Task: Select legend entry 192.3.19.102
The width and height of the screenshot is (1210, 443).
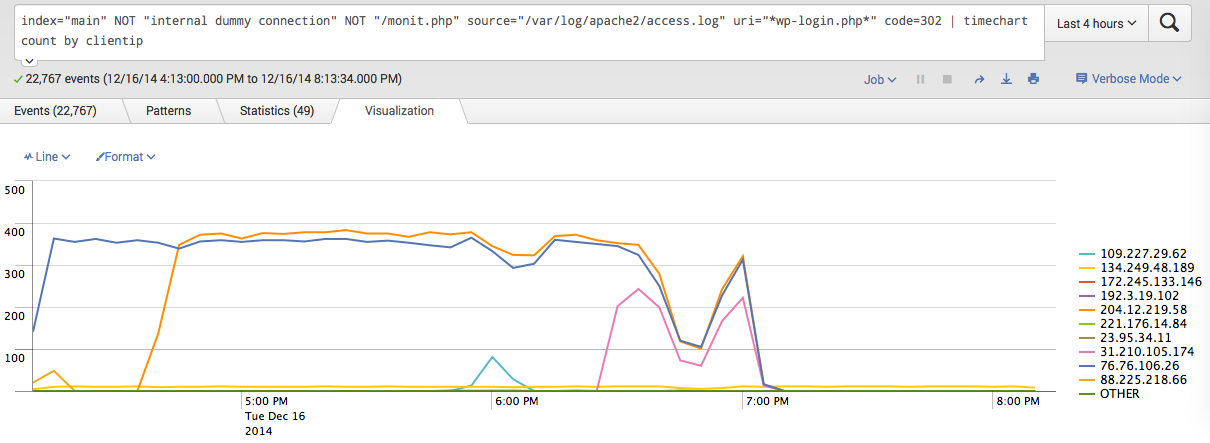Action: click(1130, 296)
